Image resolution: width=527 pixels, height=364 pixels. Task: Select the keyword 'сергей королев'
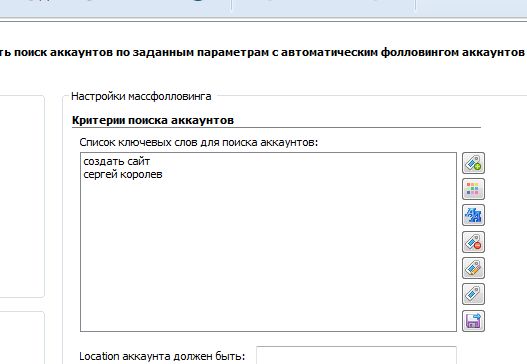[123, 174]
